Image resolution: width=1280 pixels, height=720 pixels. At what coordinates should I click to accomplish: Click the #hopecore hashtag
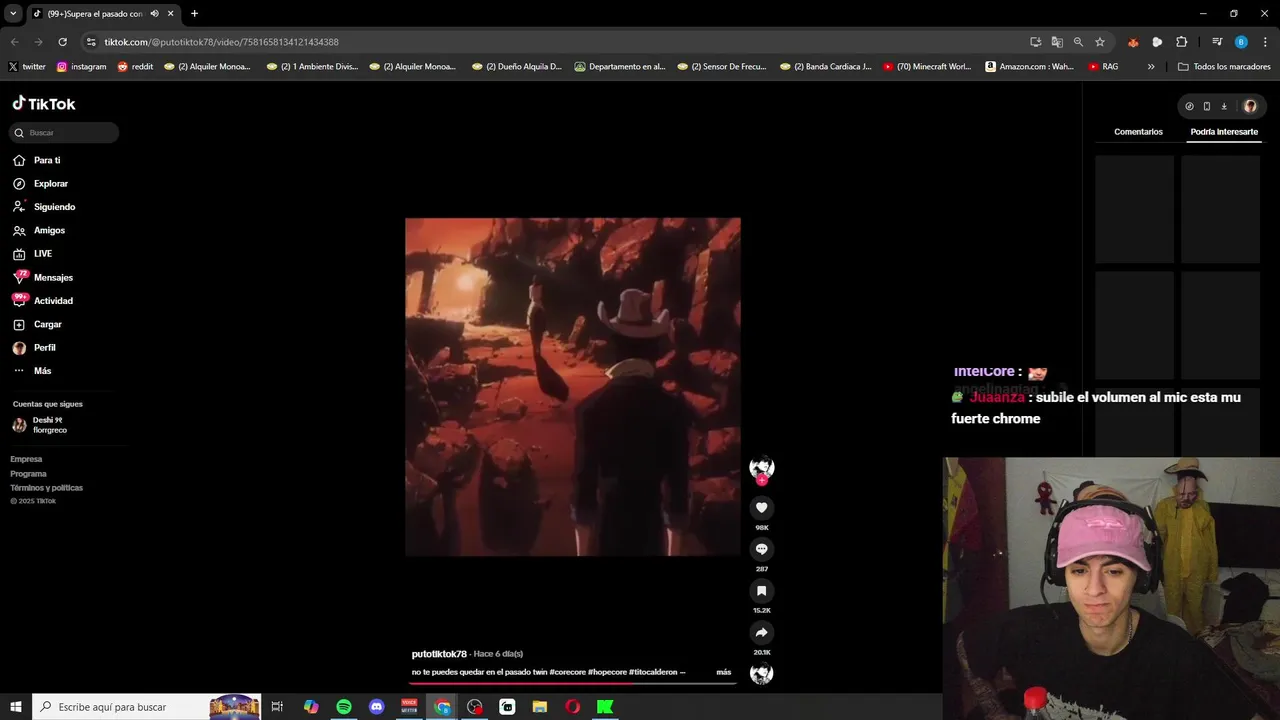pos(607,672)
